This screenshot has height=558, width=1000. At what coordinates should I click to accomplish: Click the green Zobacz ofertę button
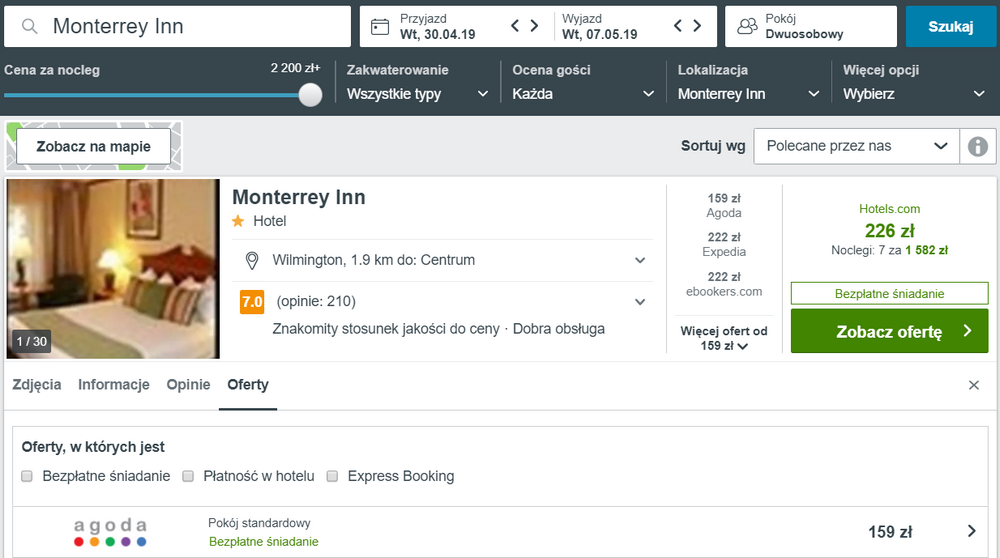point(890,331)
